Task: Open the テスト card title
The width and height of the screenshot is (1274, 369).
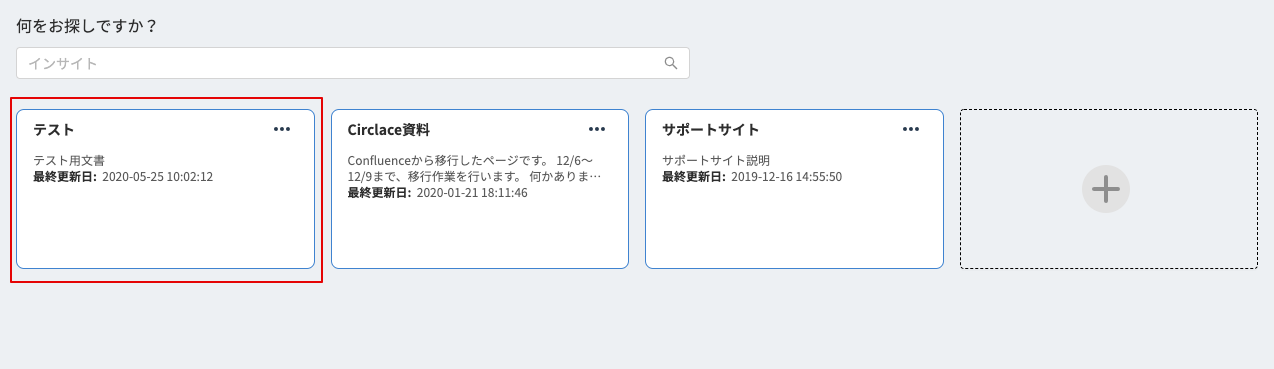Action: coord(54,130)
